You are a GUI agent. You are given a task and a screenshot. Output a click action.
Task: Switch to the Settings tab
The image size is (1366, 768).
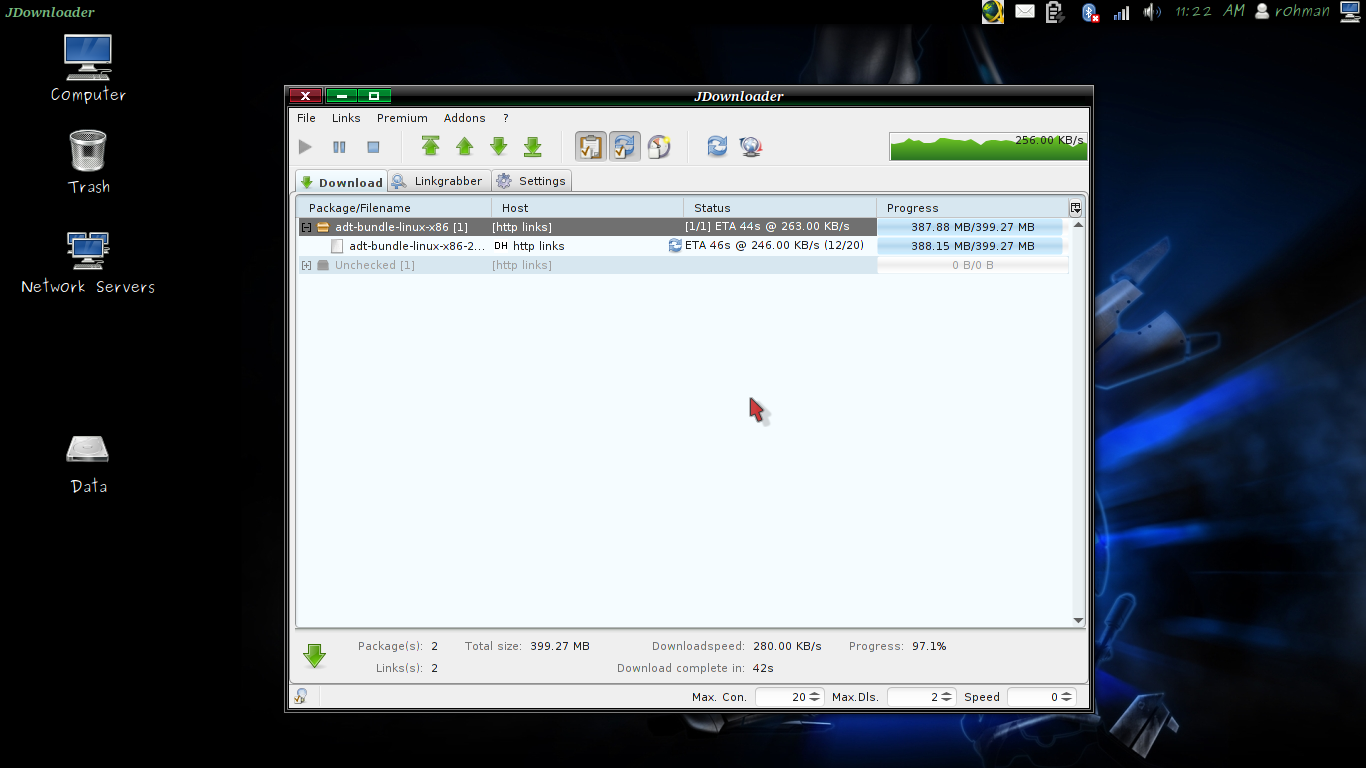coord(531,181)
